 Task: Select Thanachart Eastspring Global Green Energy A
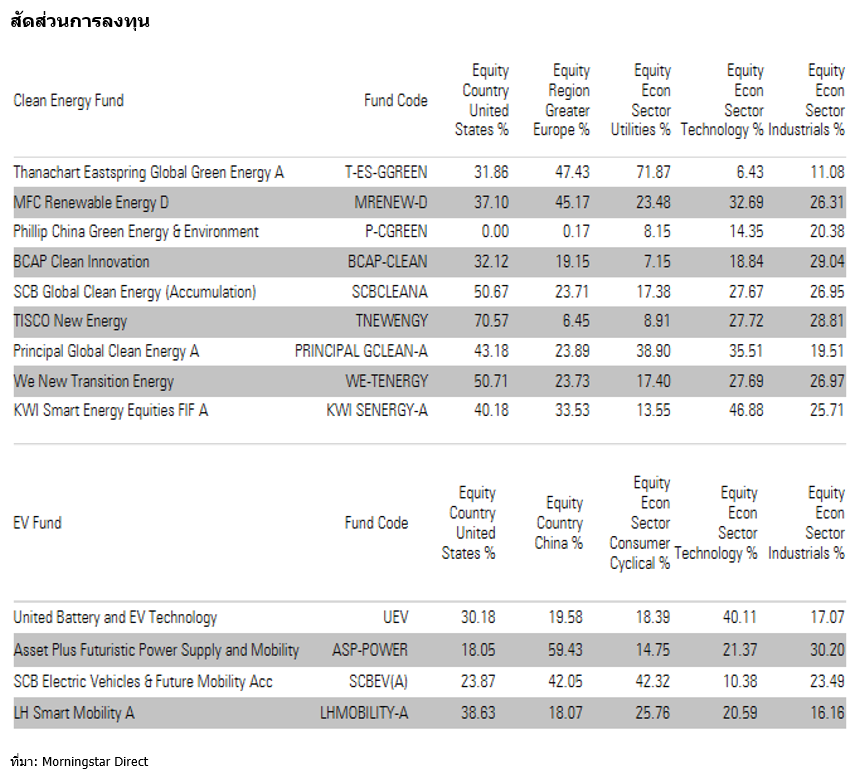click(x=149, y=172)
